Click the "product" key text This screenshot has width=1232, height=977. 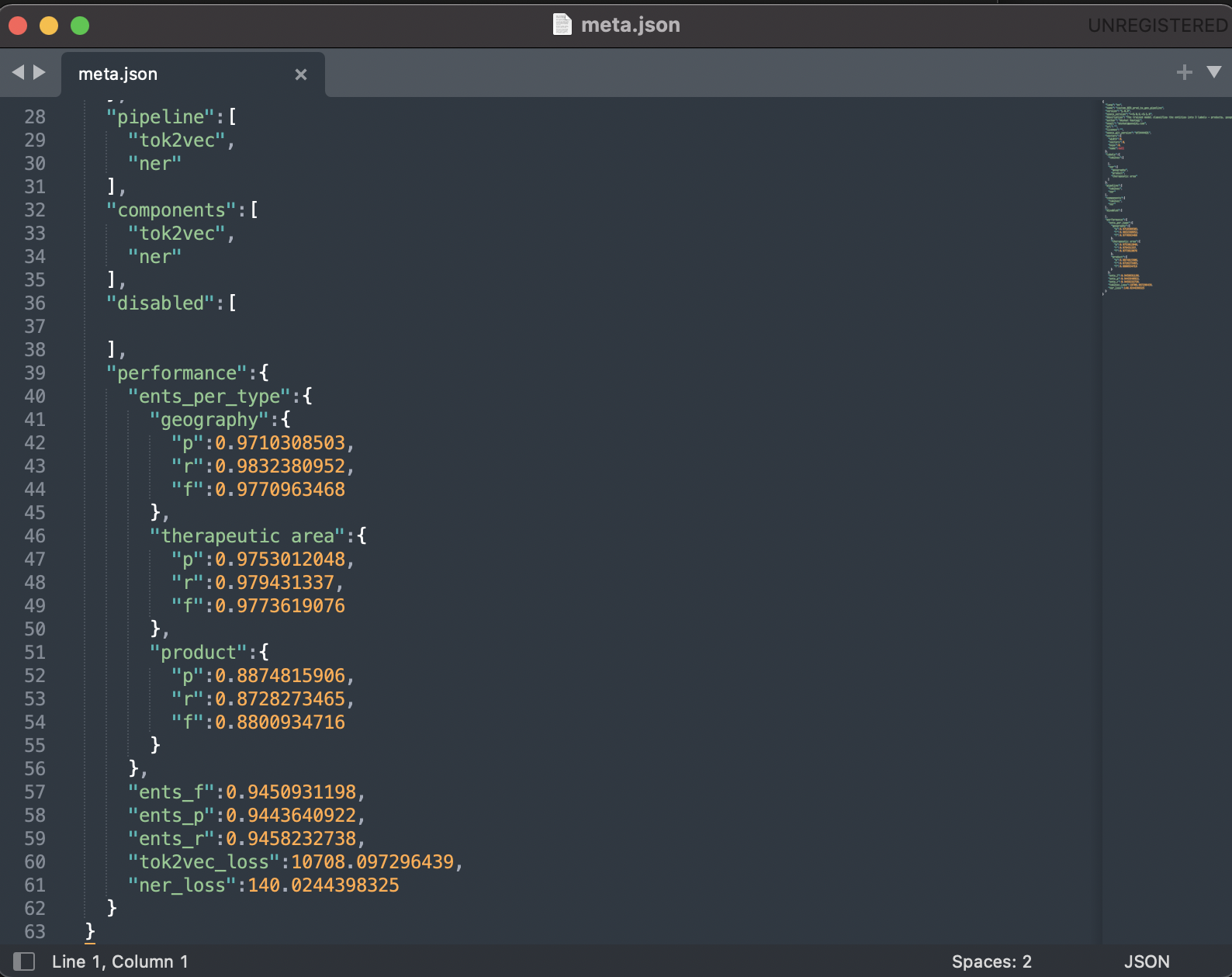pos(199,653)
